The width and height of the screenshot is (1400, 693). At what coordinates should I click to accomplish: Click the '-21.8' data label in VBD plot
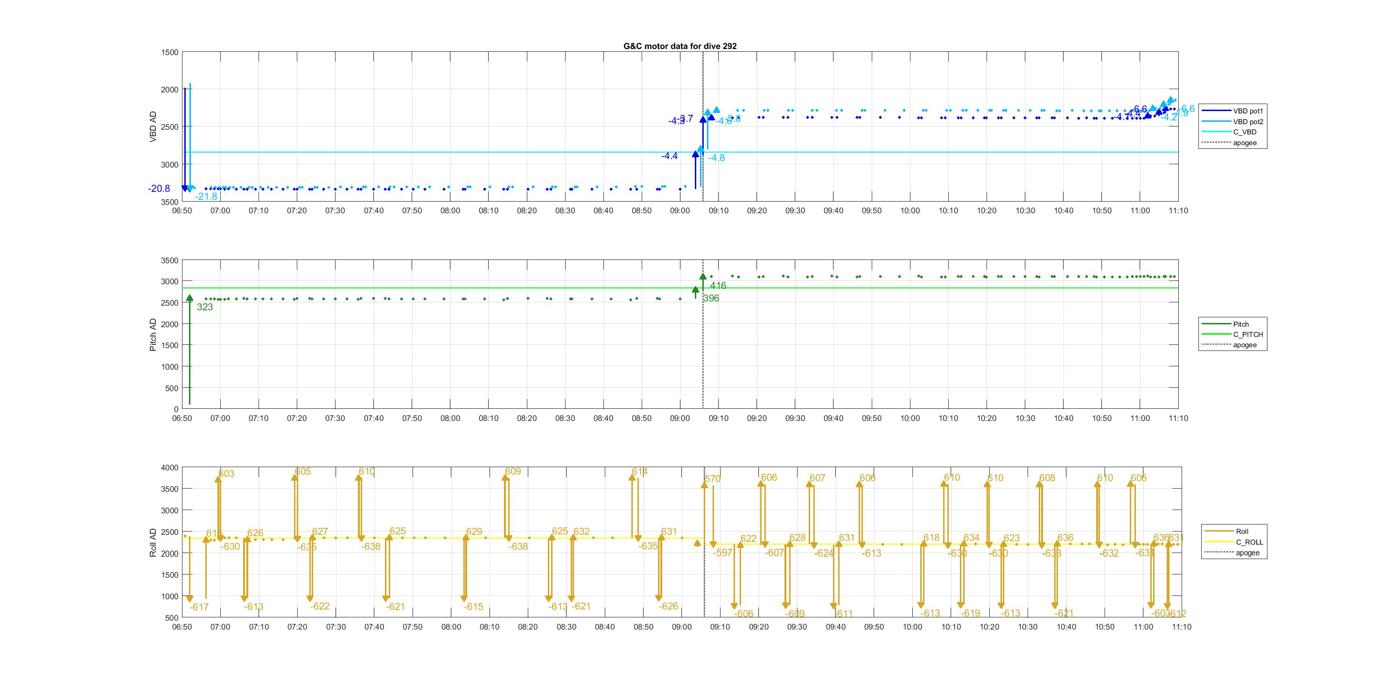click(x=206, y=197)
